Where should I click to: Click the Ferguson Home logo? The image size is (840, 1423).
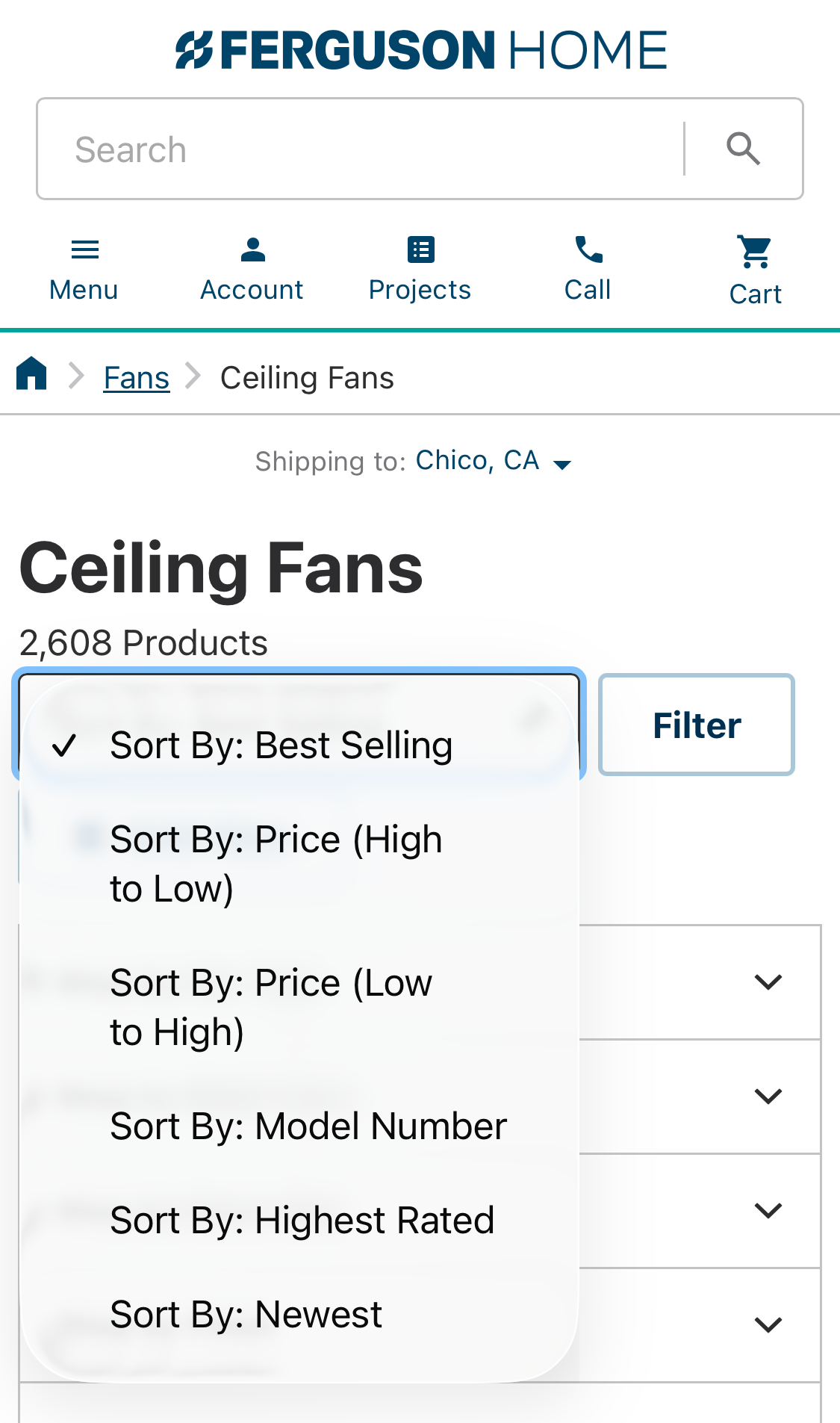[420, 48]
